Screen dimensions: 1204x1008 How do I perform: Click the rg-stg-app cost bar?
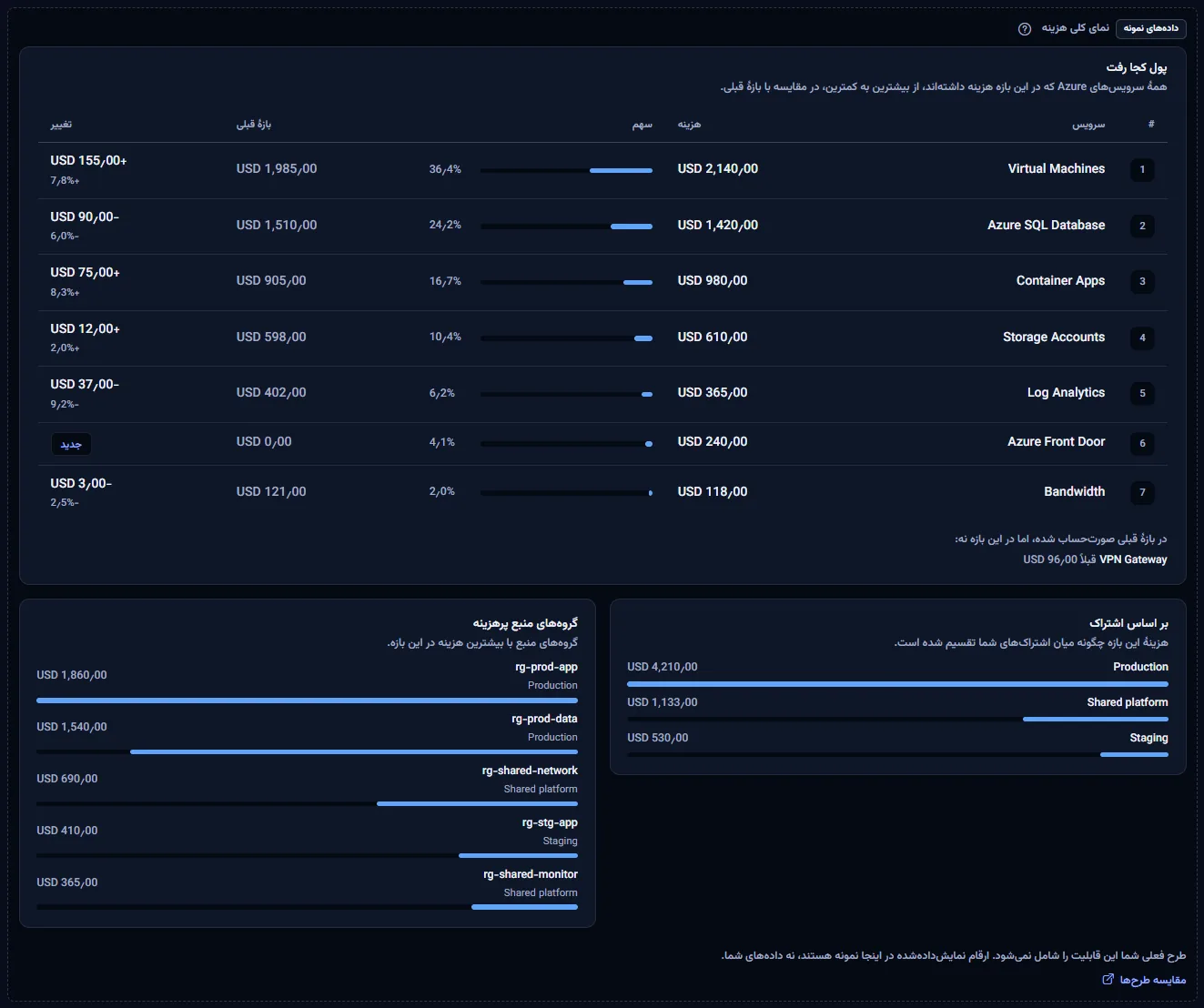point(307,855)
